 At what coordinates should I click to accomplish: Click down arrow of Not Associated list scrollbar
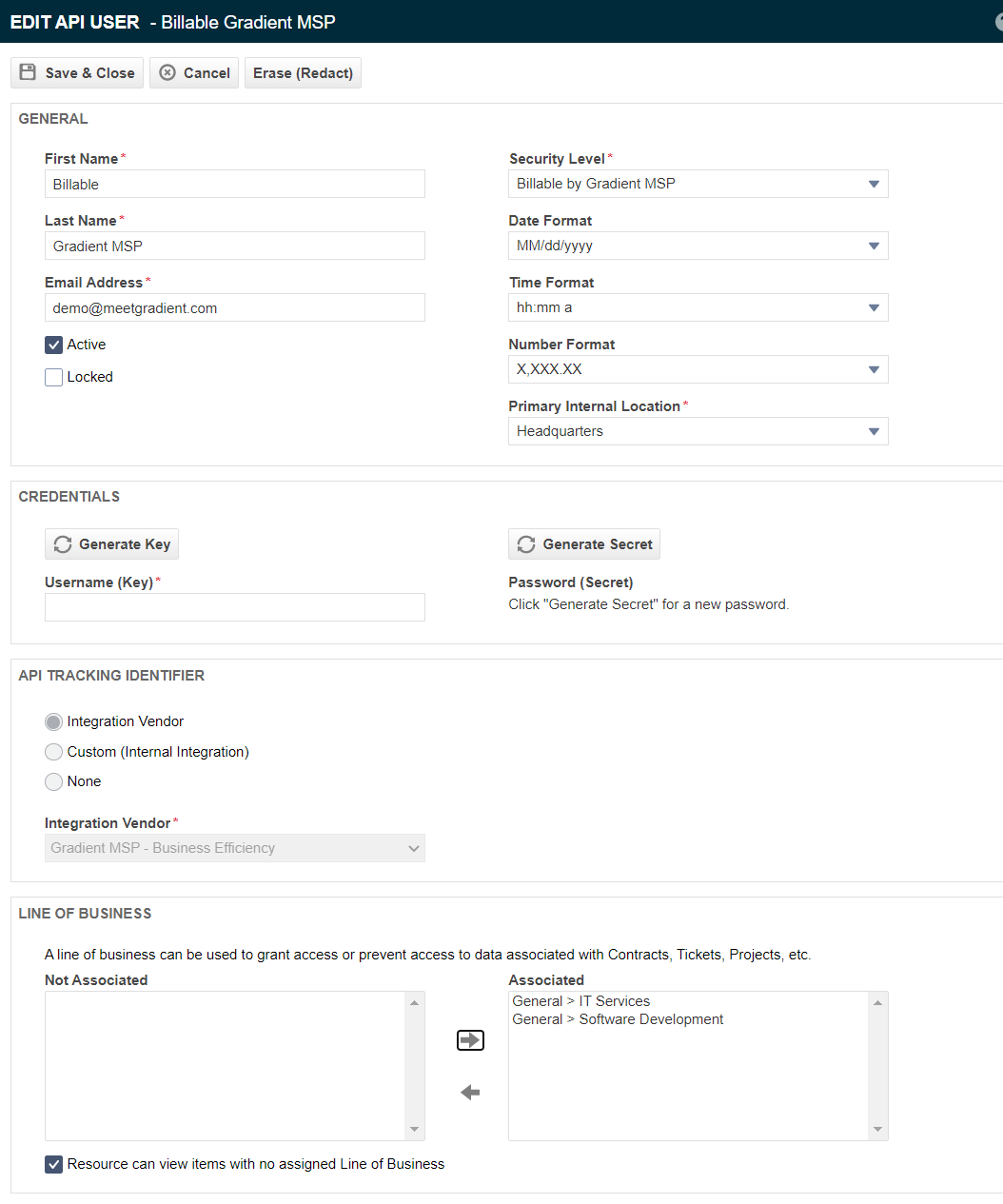click(x=414, y=1130)
